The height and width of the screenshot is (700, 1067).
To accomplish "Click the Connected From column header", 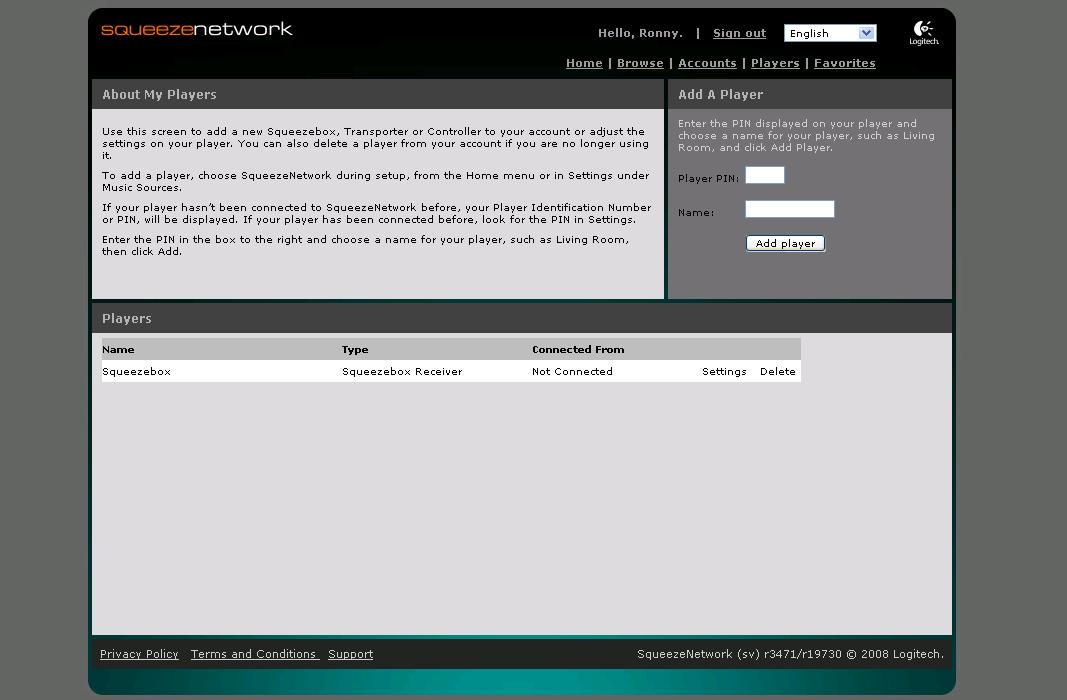I will tap(578, 350).
